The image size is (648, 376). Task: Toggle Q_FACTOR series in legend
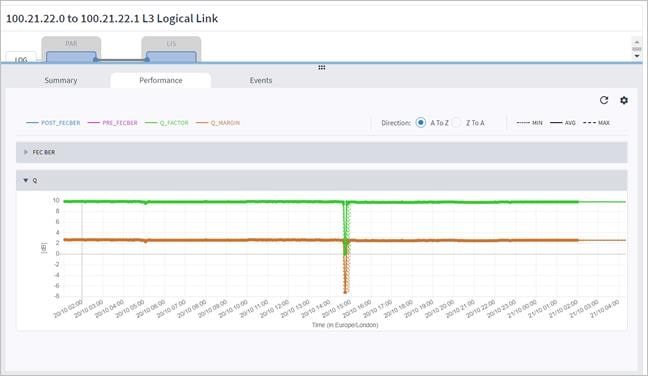(167, 123)
